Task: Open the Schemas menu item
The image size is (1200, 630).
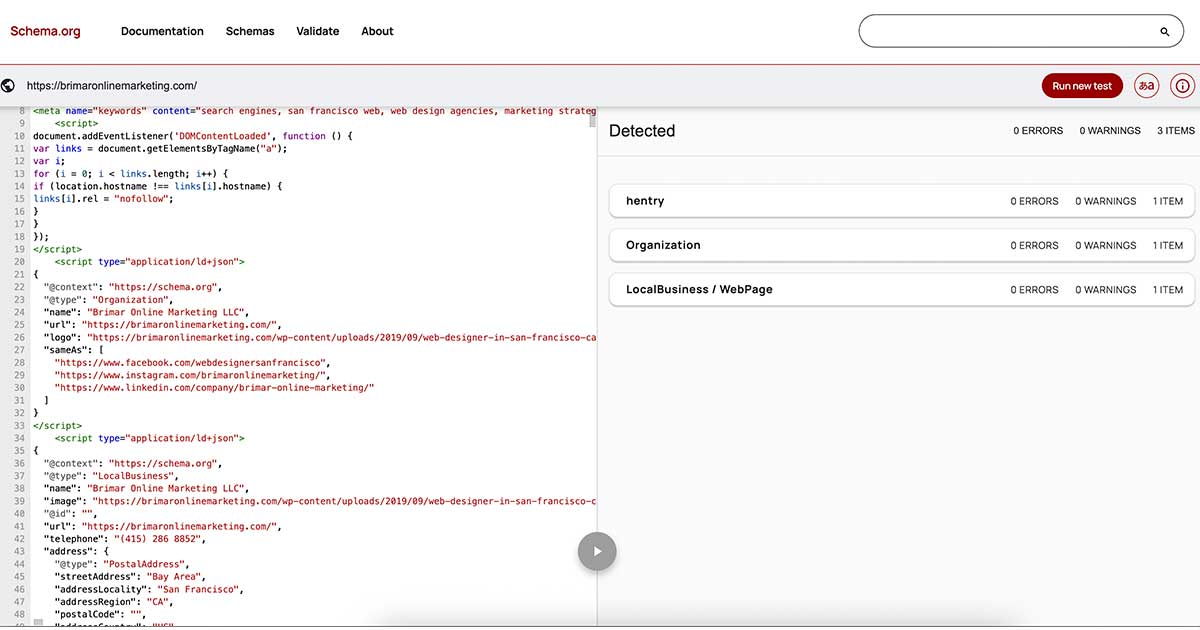Action: point(250,31)
